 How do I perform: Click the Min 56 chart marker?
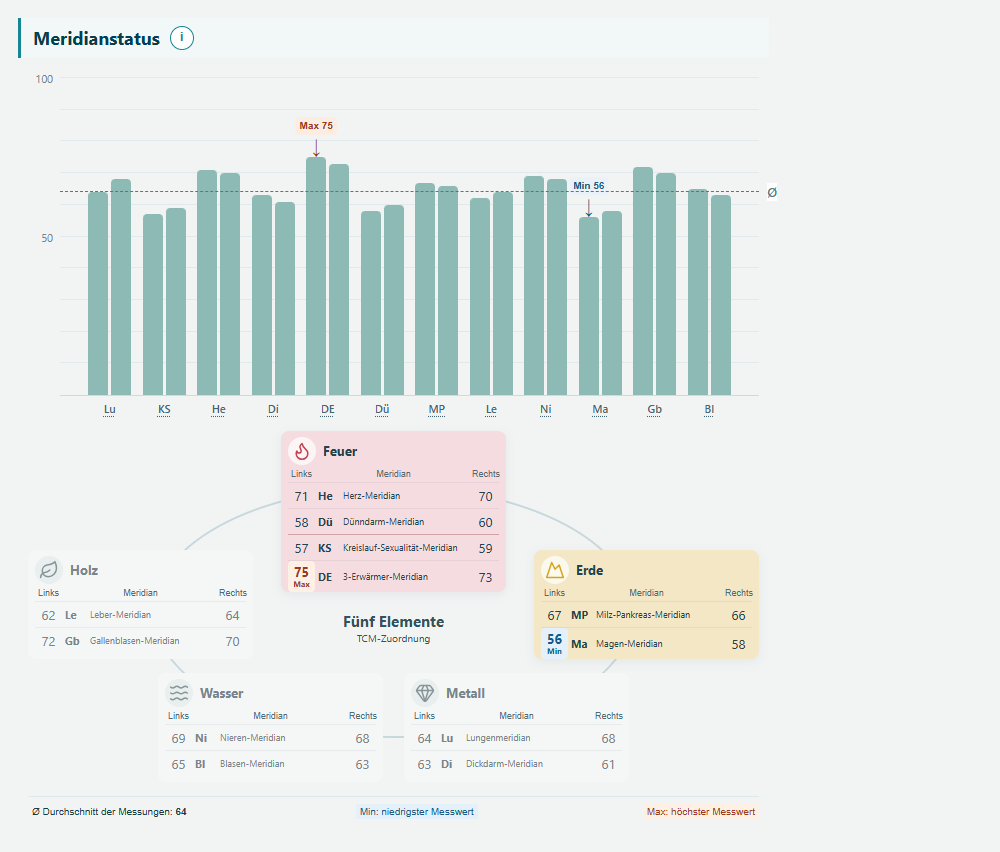[588, 186]
